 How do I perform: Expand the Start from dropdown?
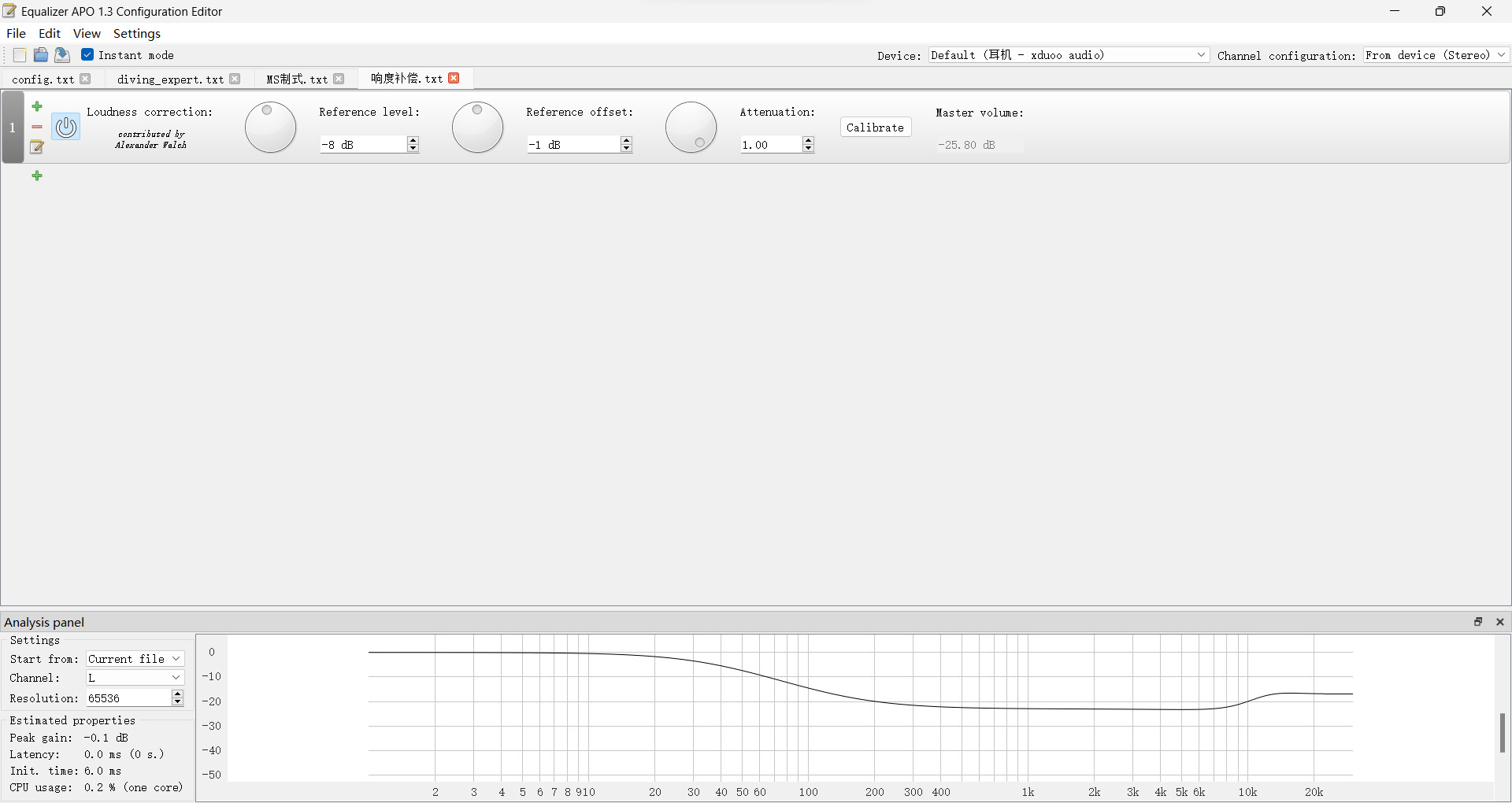135,659
